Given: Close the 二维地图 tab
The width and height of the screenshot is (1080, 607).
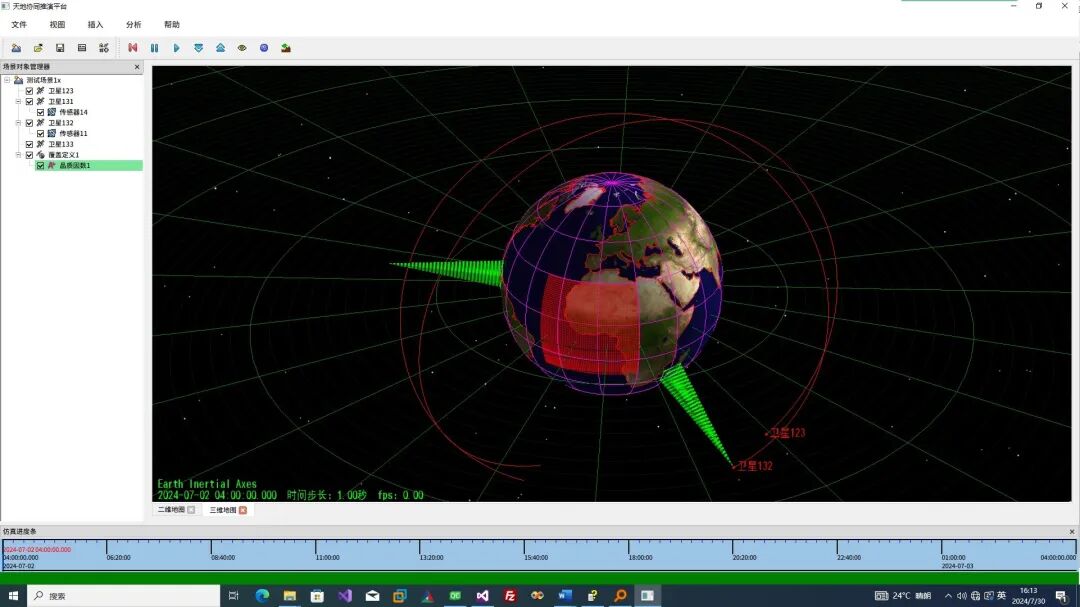Looking at the screenshot, I should (191, 510).
